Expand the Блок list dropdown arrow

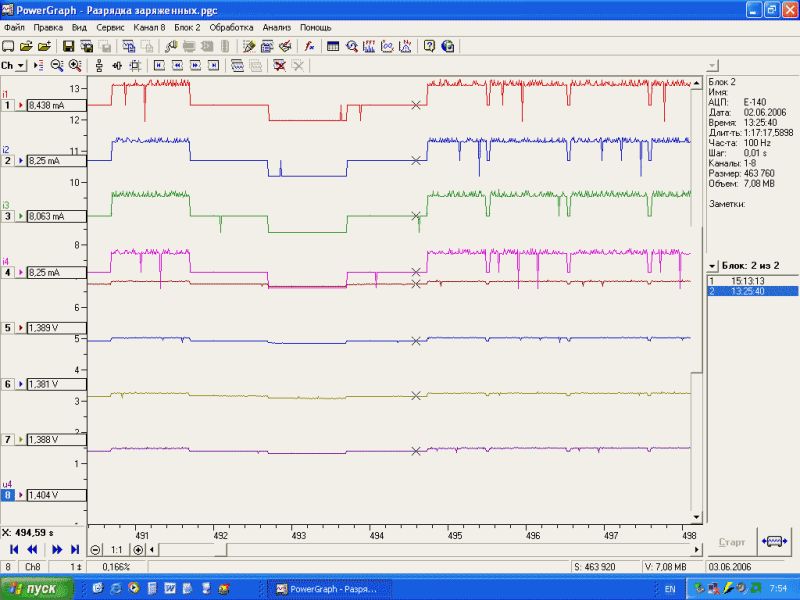point(711,266)
